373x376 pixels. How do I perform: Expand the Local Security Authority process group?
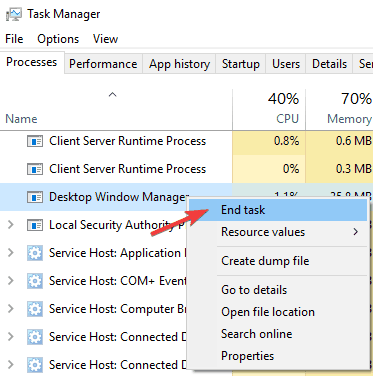pos(11,225)
